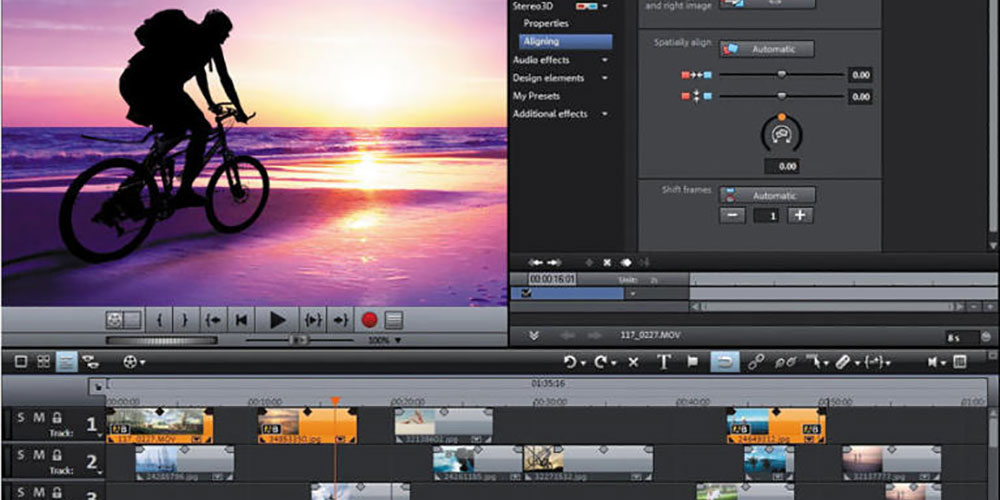The height and width of the screenshot is (500, 1000).
Task: Adjust the vertical alignment slider handle
Action: point(781,96)
